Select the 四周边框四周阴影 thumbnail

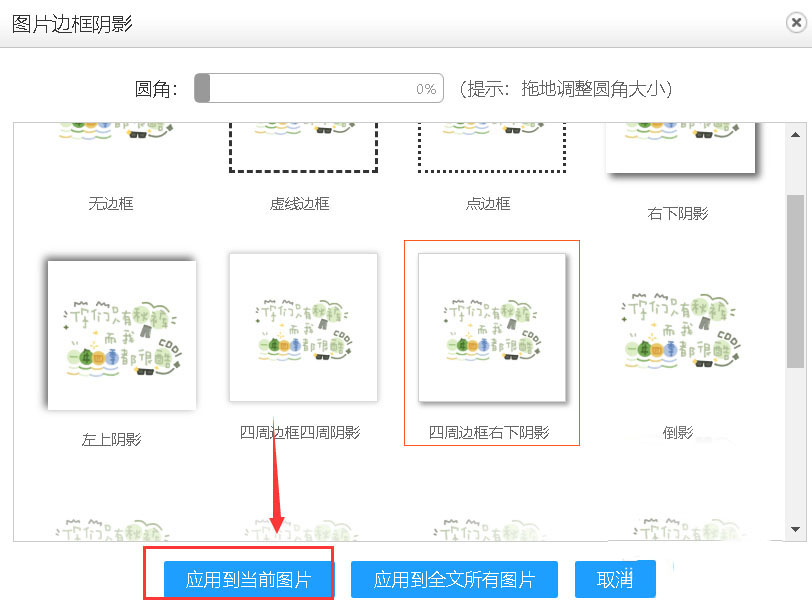(303, 327)
